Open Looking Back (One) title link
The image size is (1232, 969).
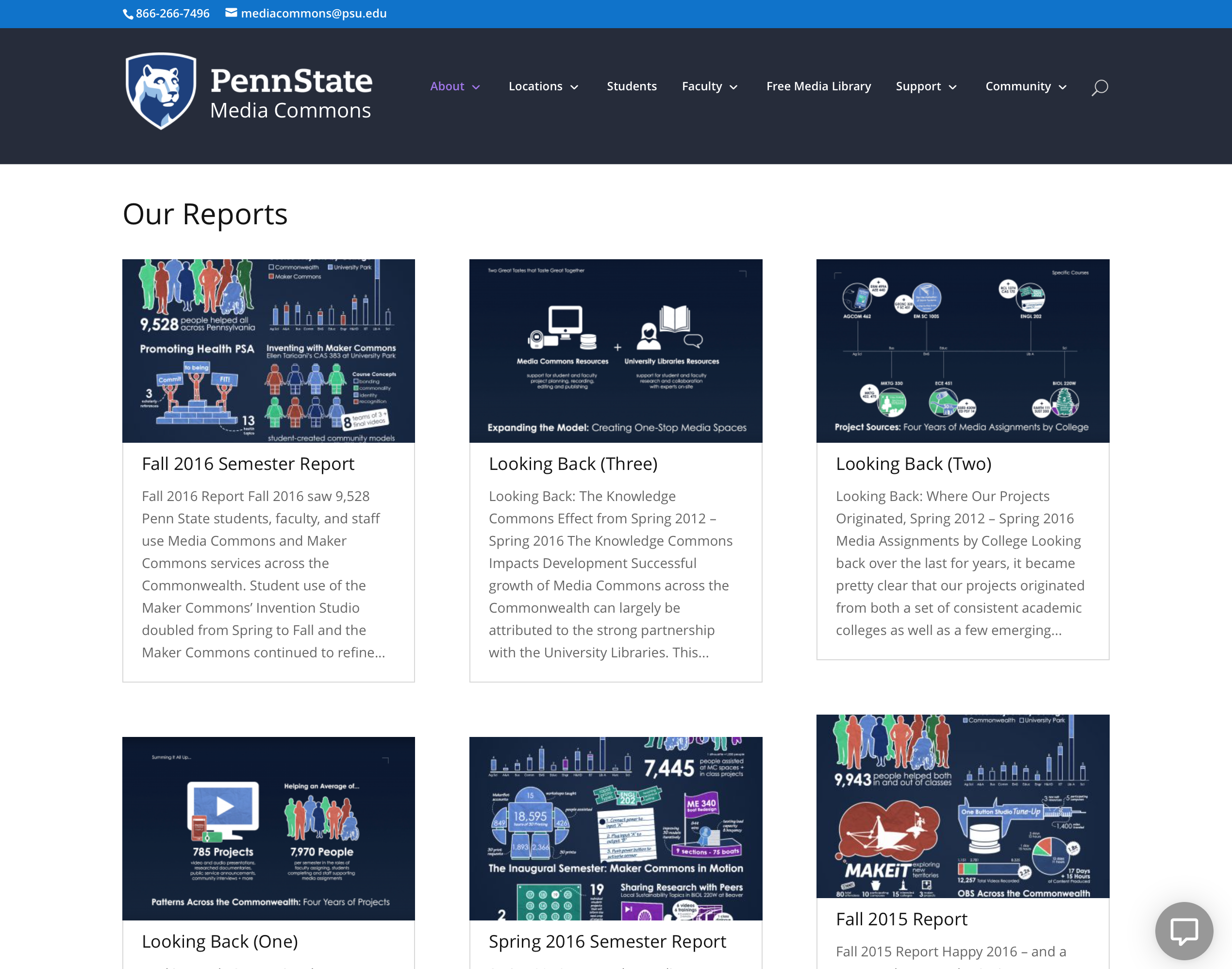point(219,941)
